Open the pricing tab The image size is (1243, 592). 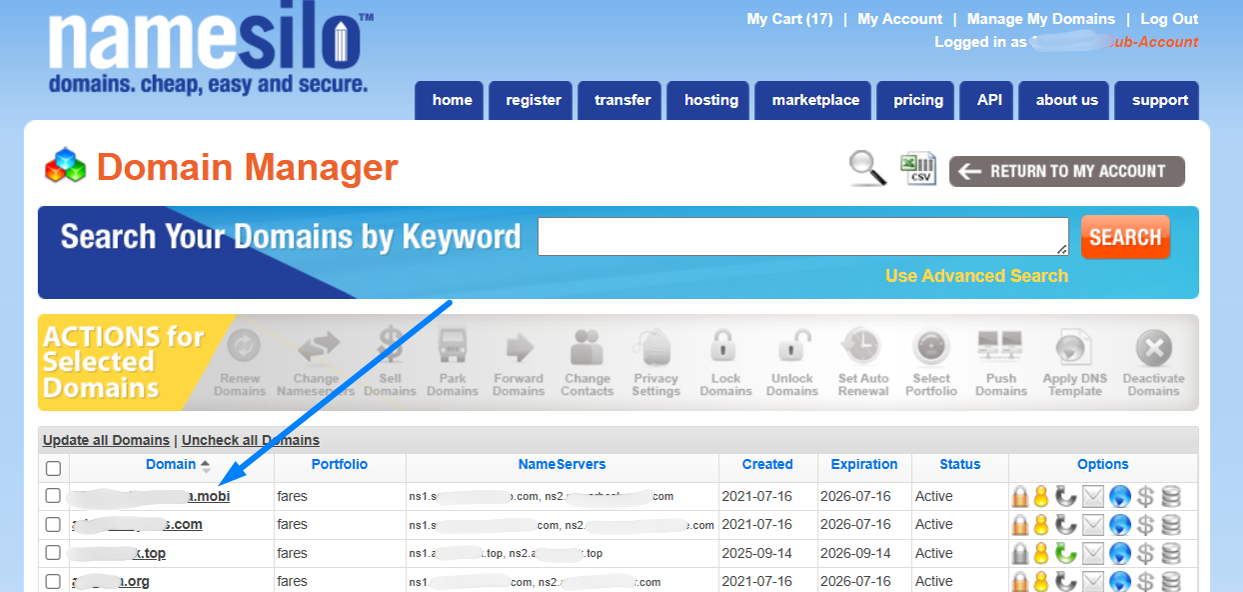(x=915, y=100)
